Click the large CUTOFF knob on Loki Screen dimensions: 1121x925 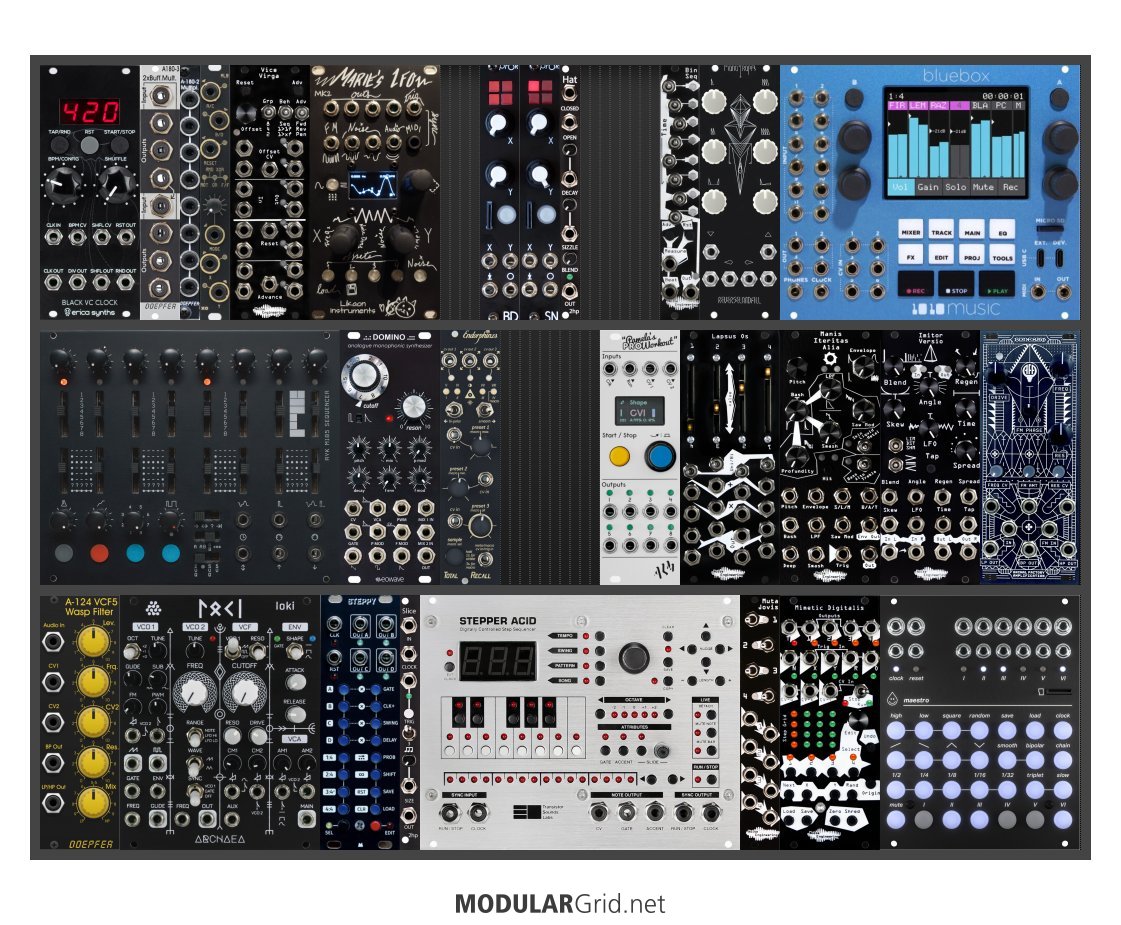coord(244,693)
